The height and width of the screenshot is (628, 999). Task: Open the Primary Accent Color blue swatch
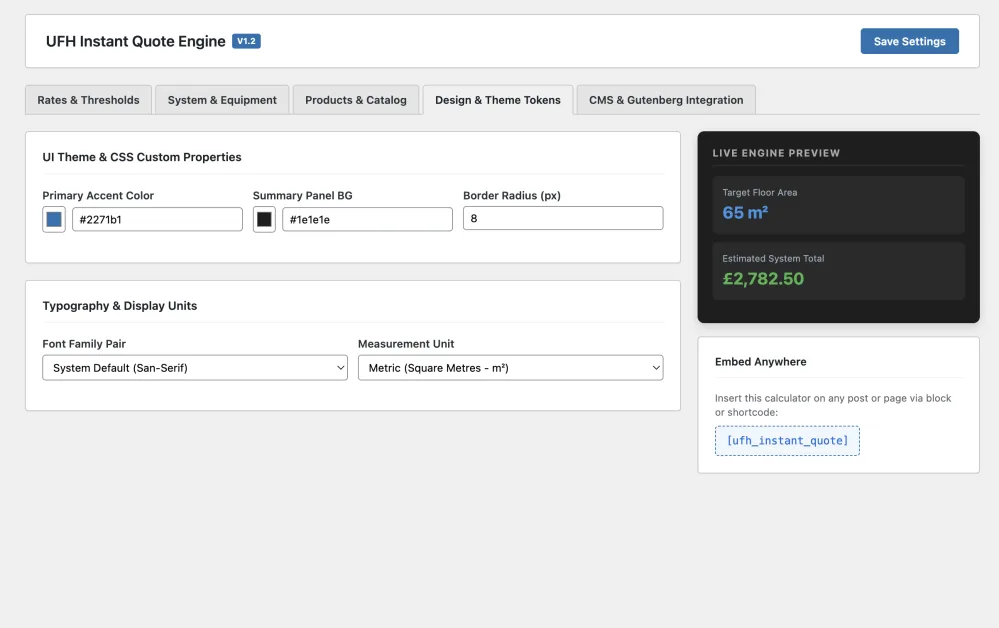[54, 220]
